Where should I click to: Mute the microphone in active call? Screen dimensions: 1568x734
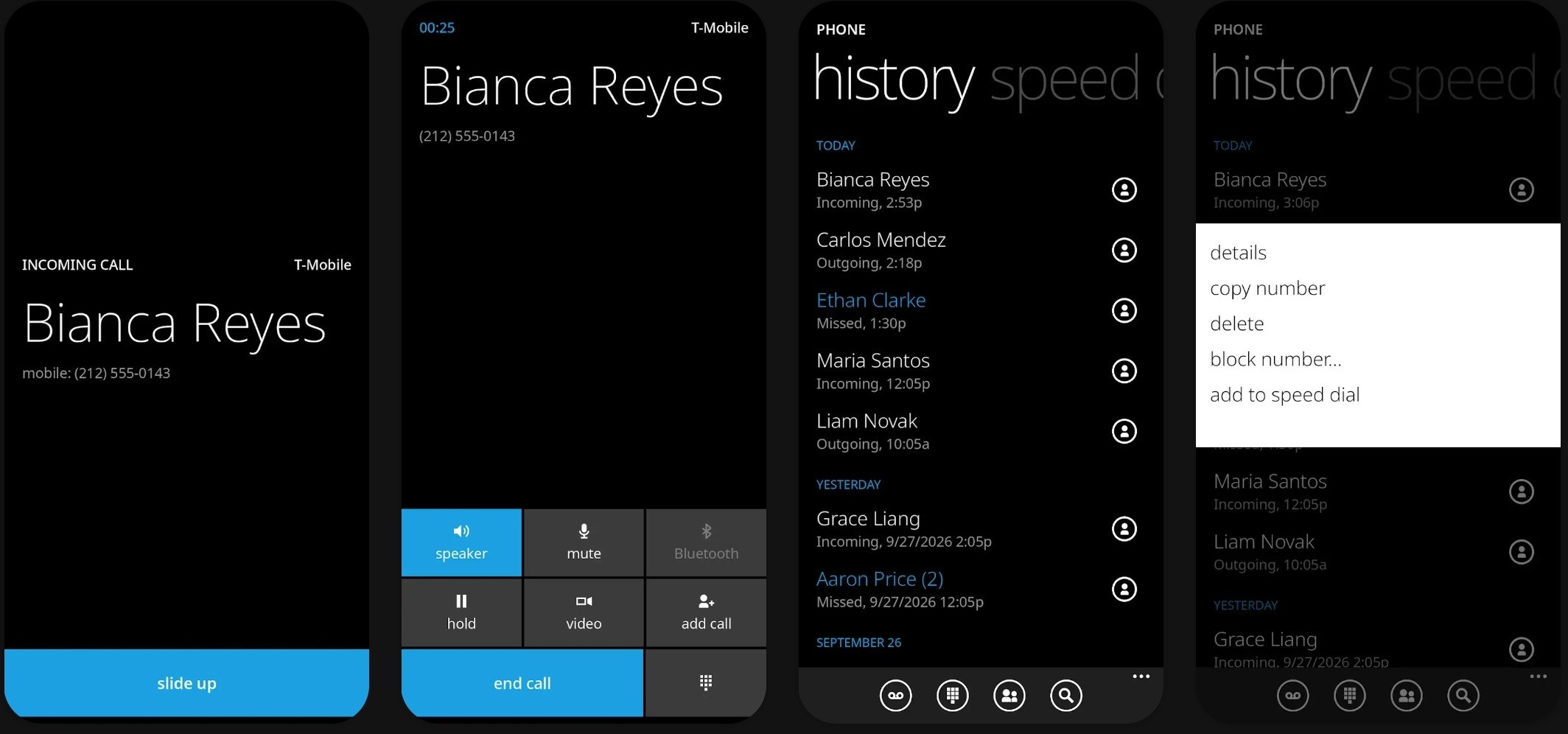tap(584, 542)
